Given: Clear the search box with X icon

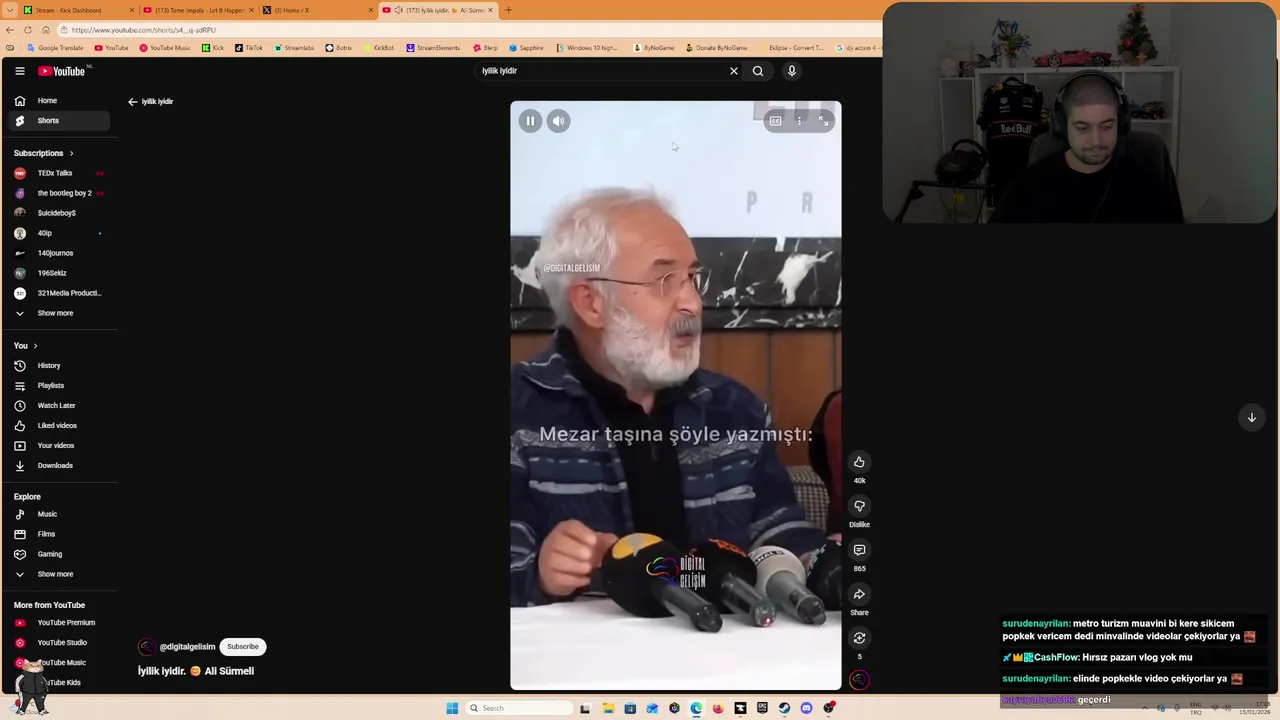Looking at the screenshot, I should (x=734, y=71).
